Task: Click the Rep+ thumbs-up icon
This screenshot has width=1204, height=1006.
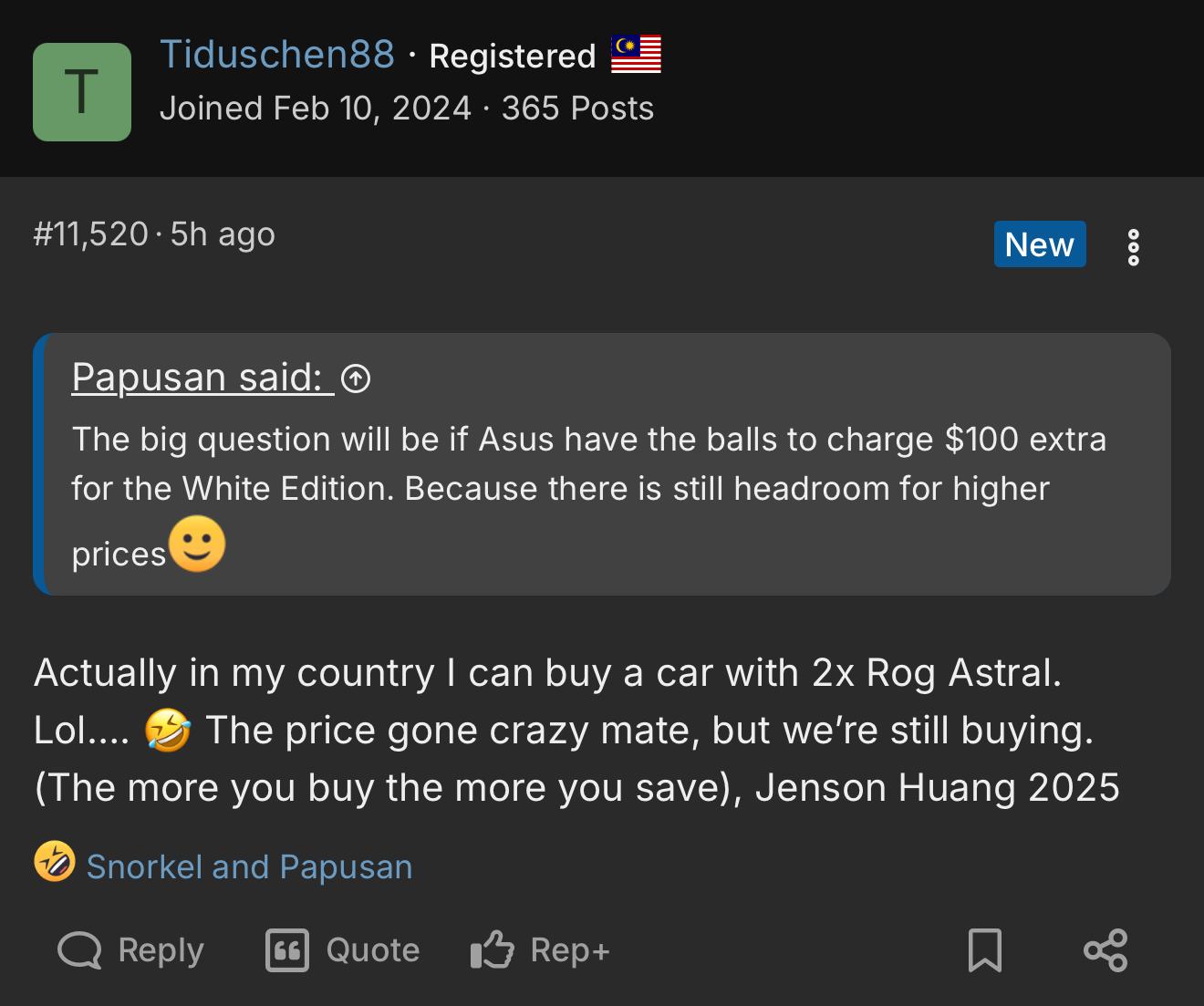Action: pos(493,950)
